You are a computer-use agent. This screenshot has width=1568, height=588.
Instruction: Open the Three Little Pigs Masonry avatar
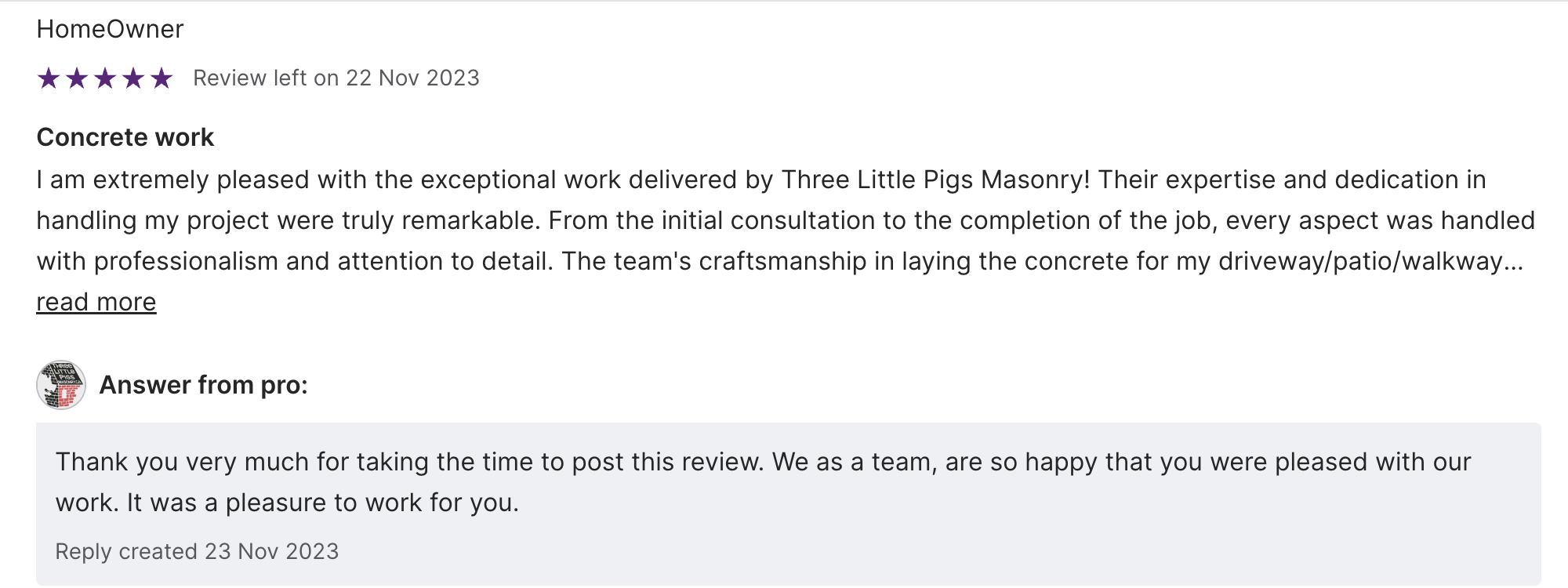point(61,385)
